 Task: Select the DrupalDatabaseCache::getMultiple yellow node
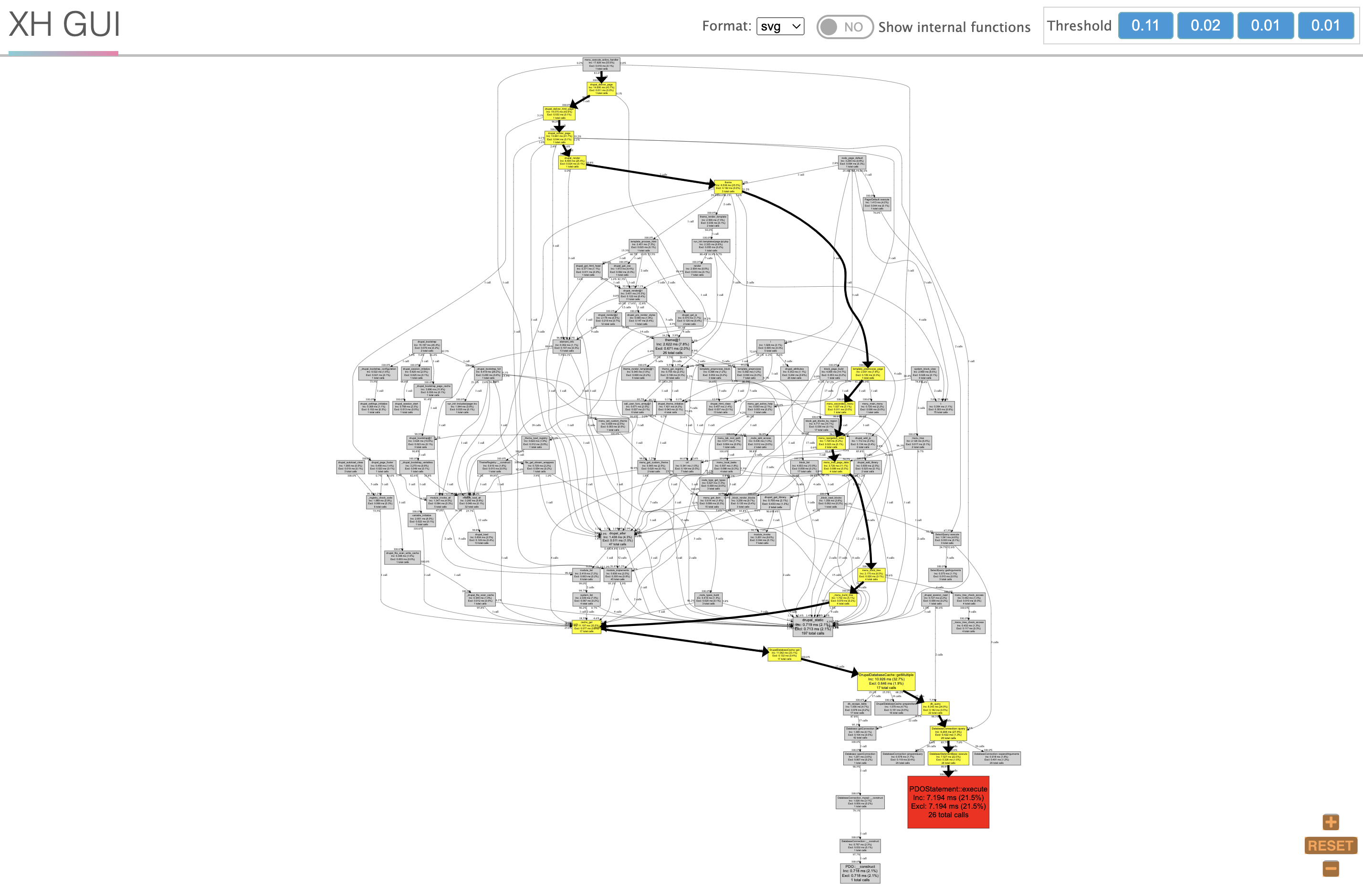[x=885, y=681]
